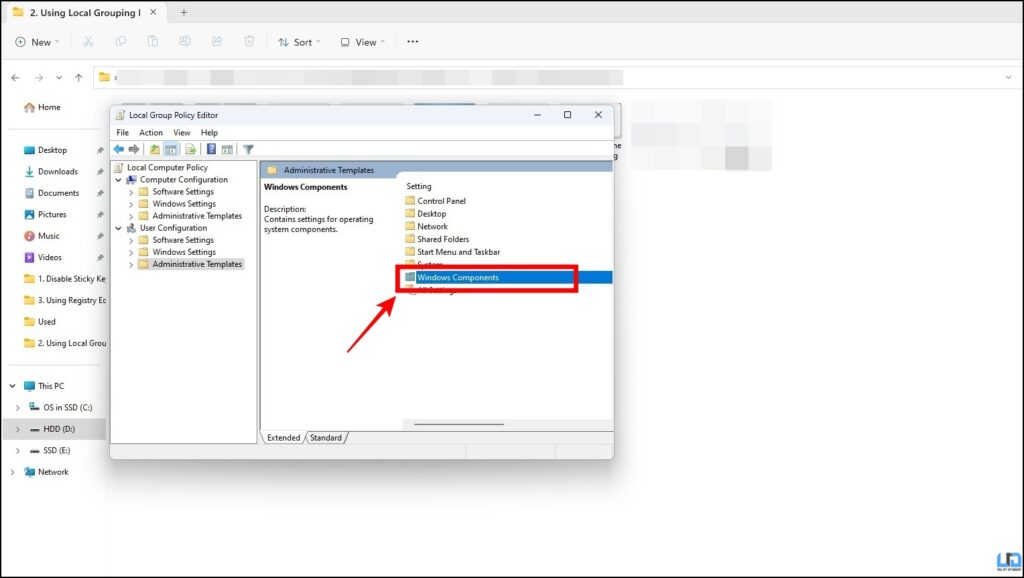
Task: Expand the HDD (D:) drive chevron
Action: coord(18,429)
